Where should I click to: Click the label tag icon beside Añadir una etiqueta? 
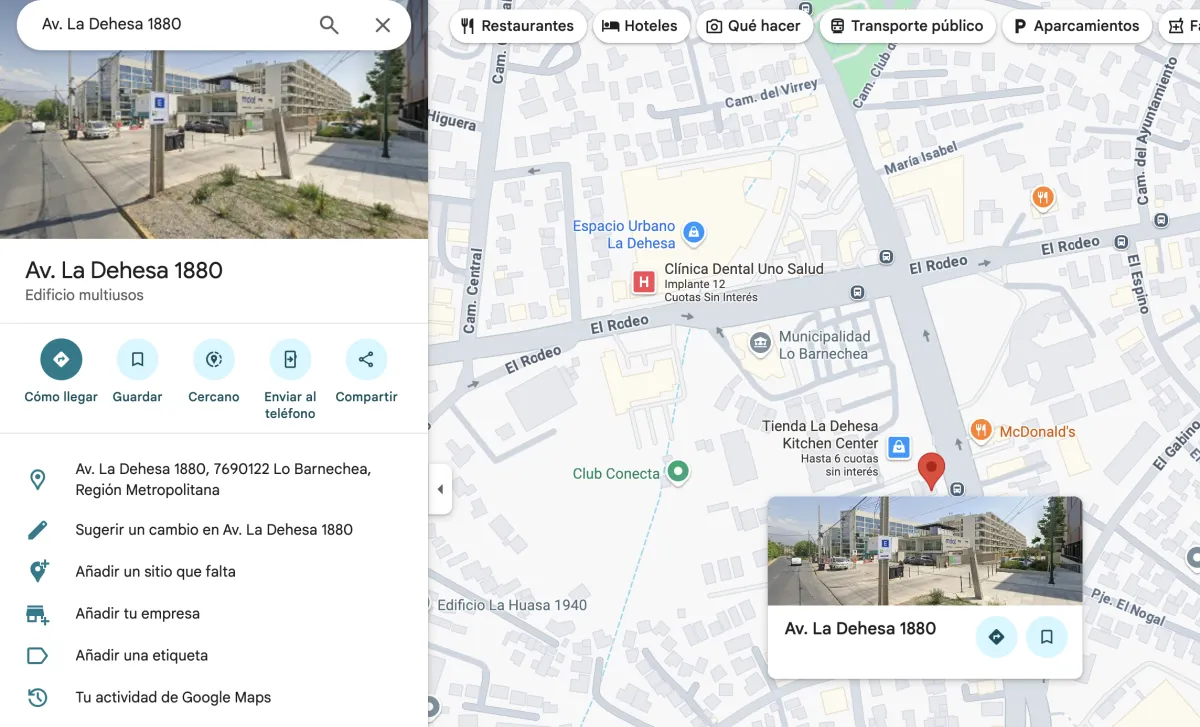click(37, 656)
